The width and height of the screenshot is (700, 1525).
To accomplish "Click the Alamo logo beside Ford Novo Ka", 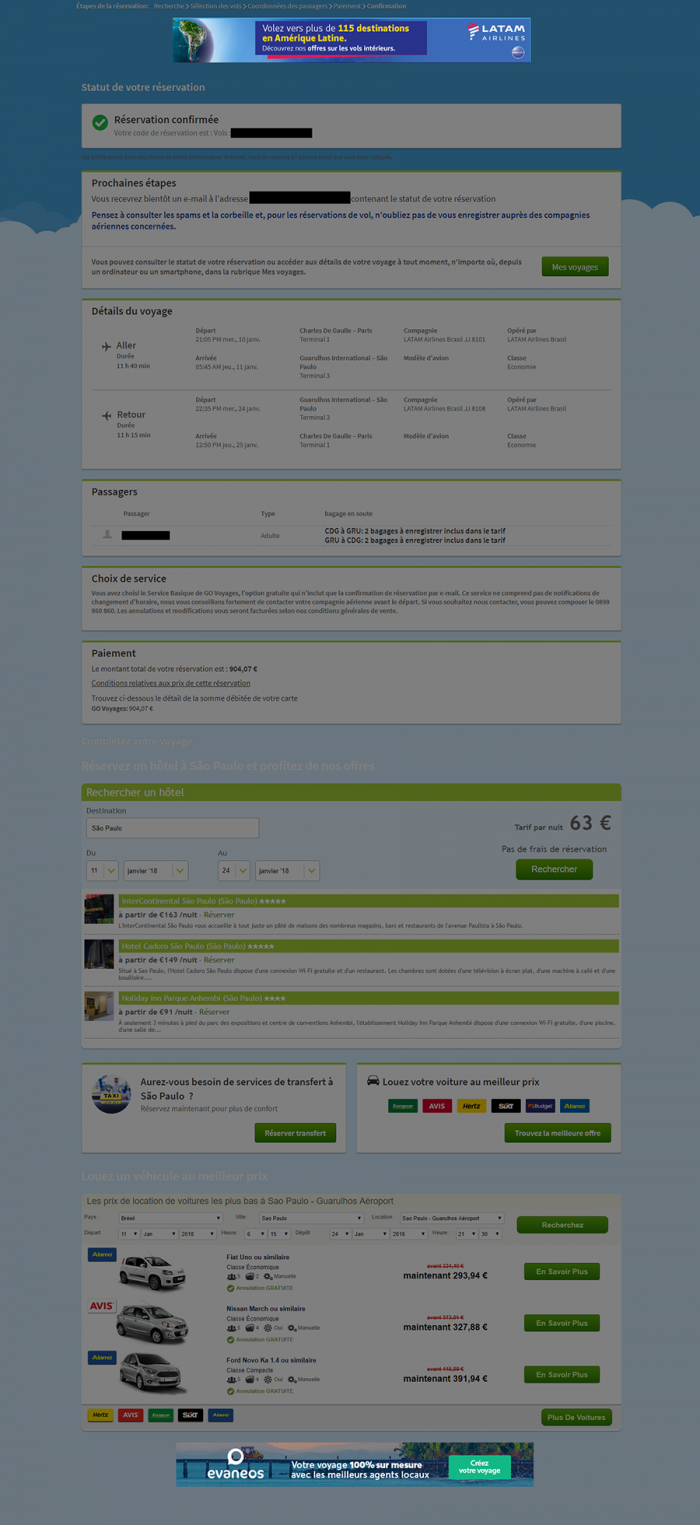I will point(102,1358).
